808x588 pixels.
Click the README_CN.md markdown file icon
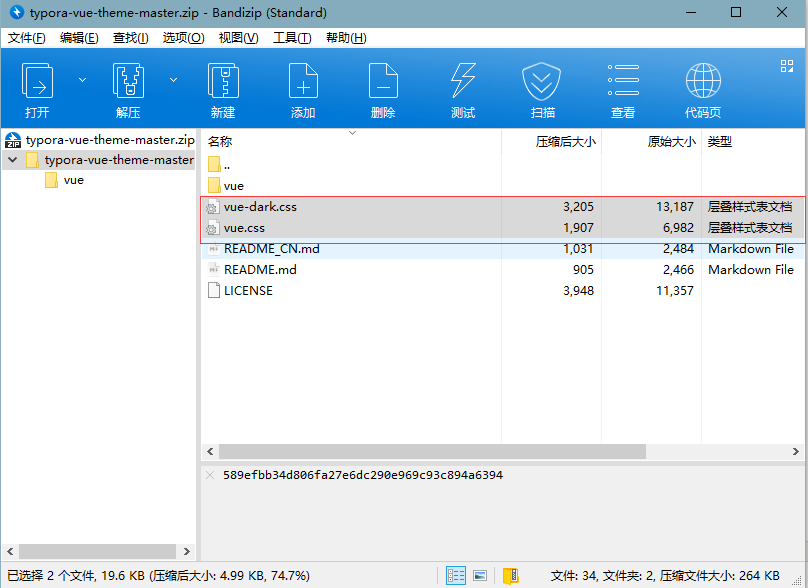click(x=213, y=249)
